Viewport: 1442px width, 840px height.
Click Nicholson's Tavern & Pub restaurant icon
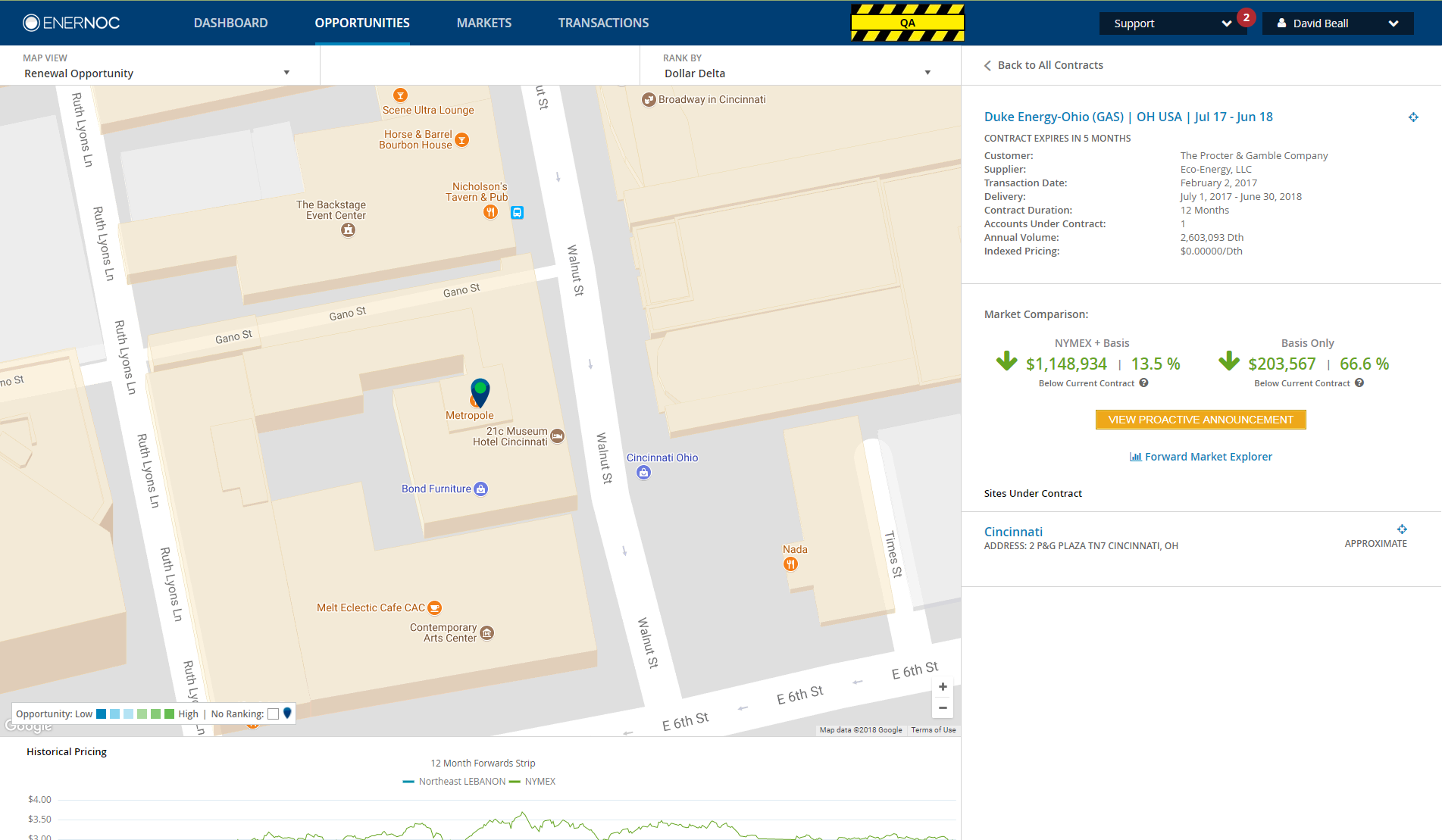tap(491, 212)
